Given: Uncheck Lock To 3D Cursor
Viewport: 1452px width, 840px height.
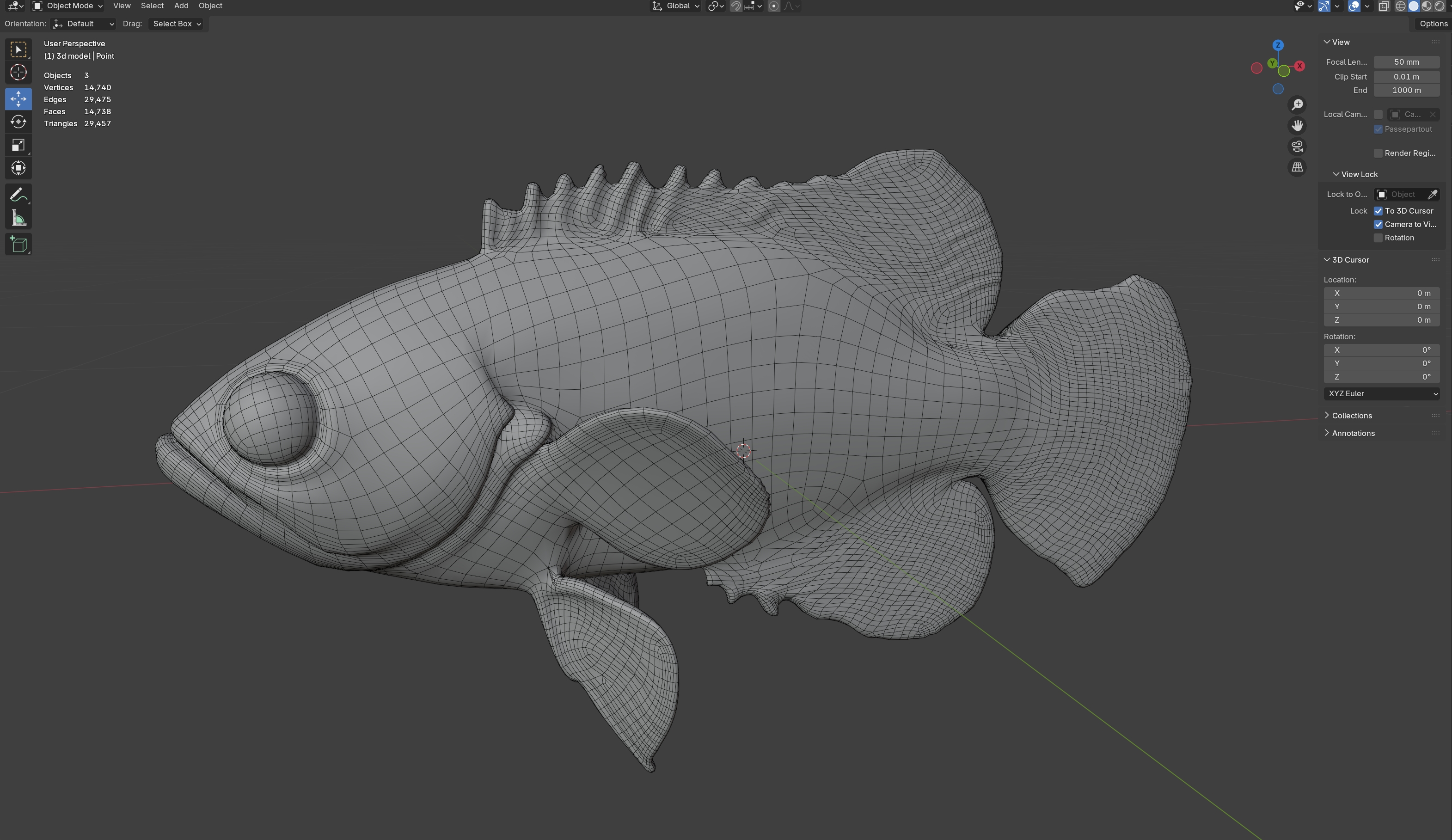Looking at the screenshot, I should tap(1378, 211).
